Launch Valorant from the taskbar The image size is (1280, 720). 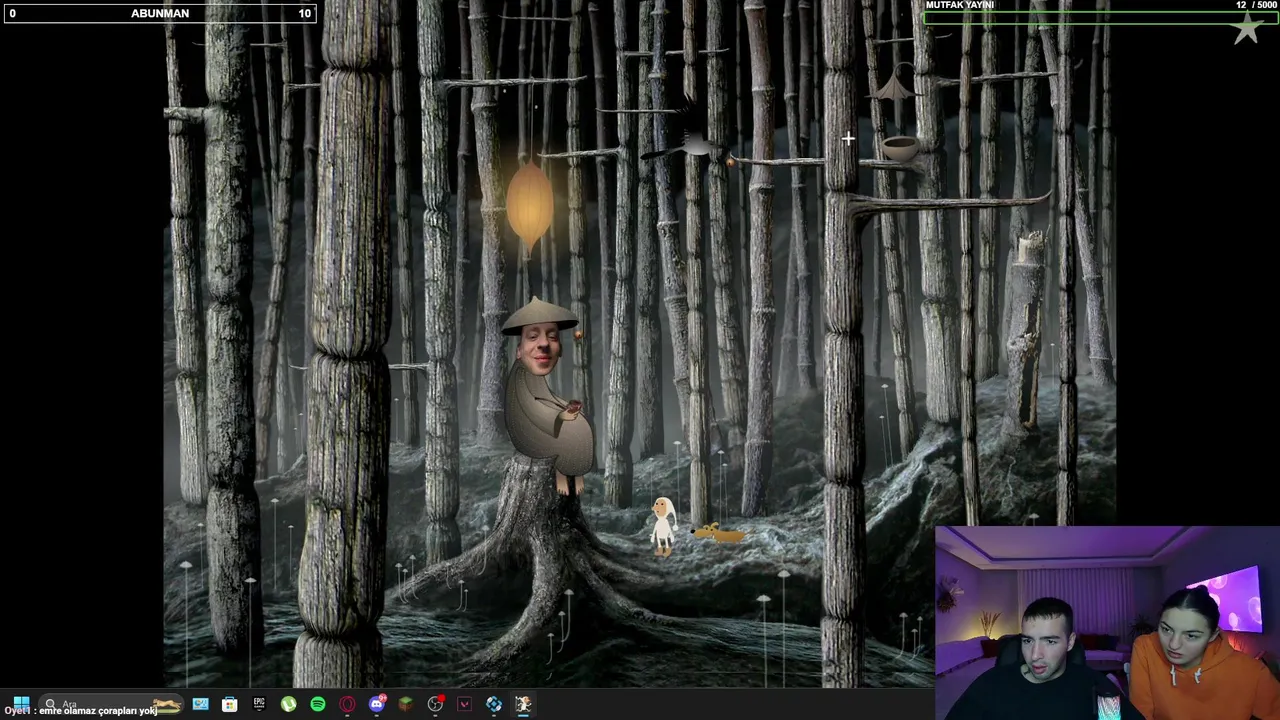pyautogui.click(x=464, y=704)
